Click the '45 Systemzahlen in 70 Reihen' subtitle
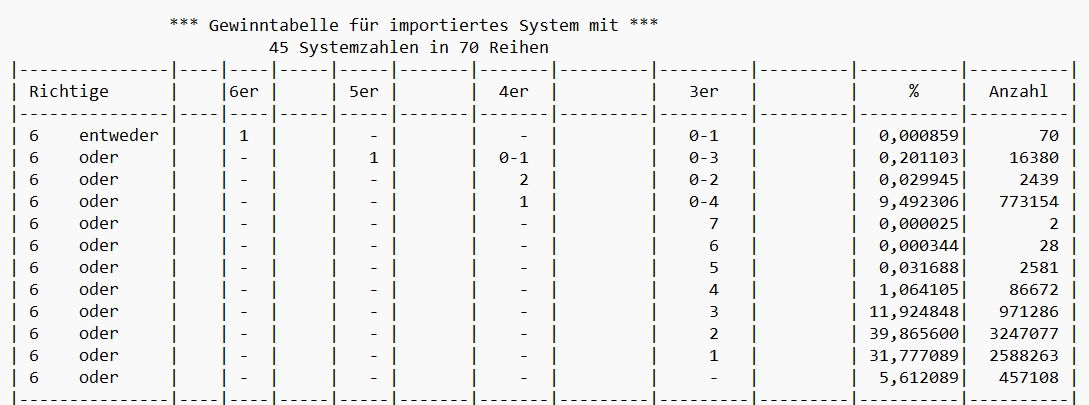 [x=408, y=47]
